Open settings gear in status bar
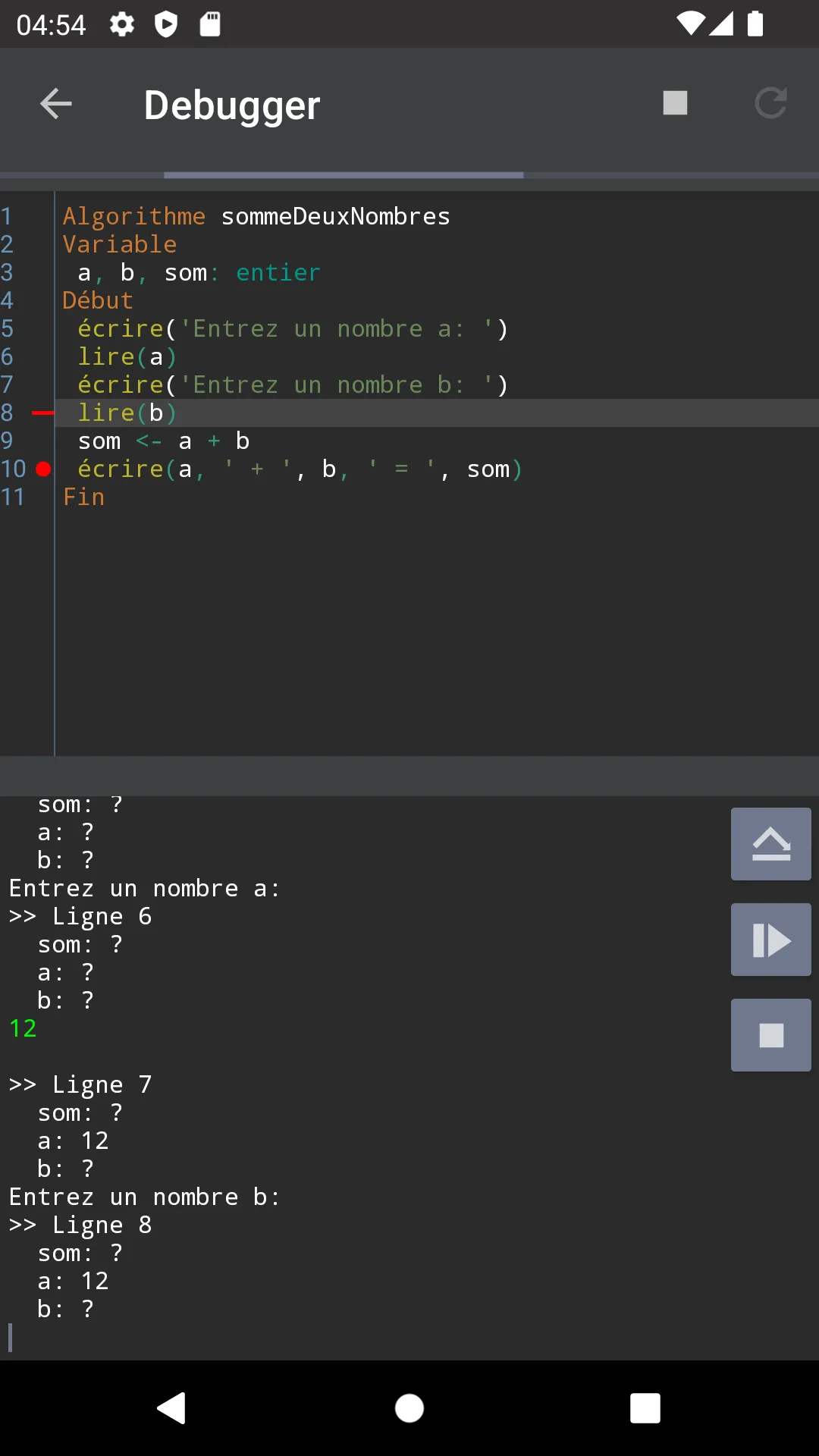819x1456 pixels. coord(122,24)
